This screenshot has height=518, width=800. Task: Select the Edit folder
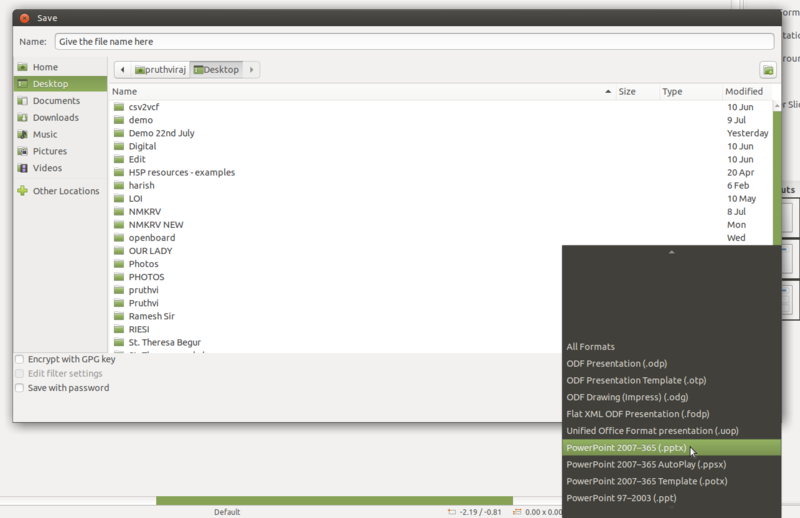[x=441, y=159]
